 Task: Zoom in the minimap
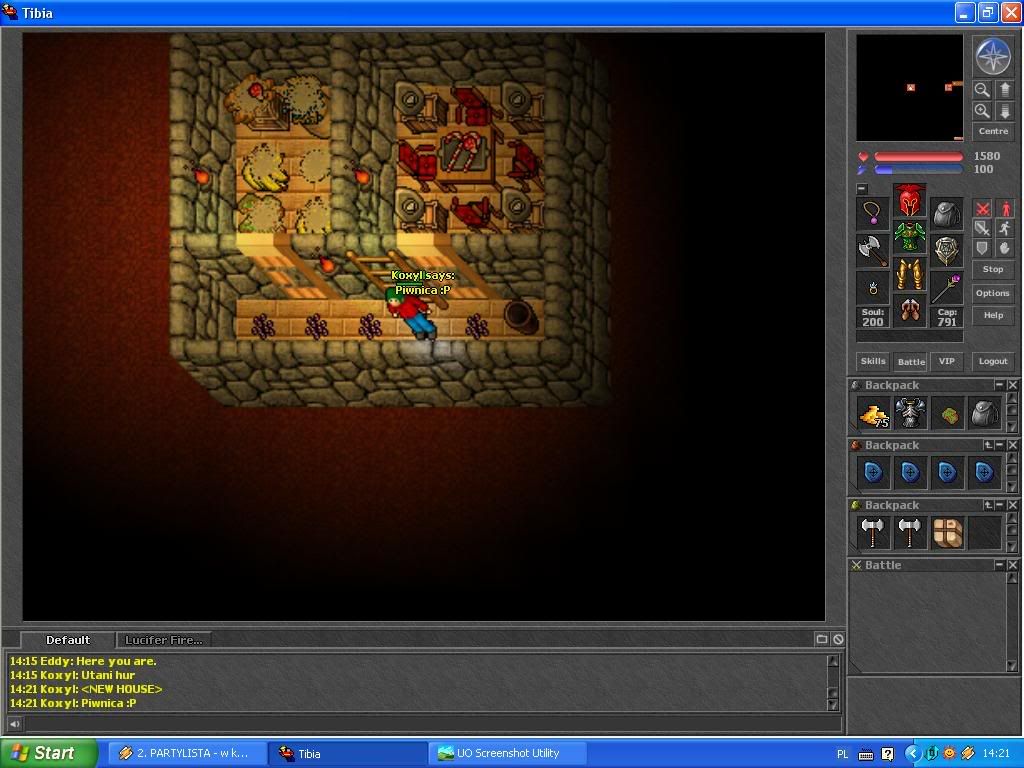(x=982, y=110)
